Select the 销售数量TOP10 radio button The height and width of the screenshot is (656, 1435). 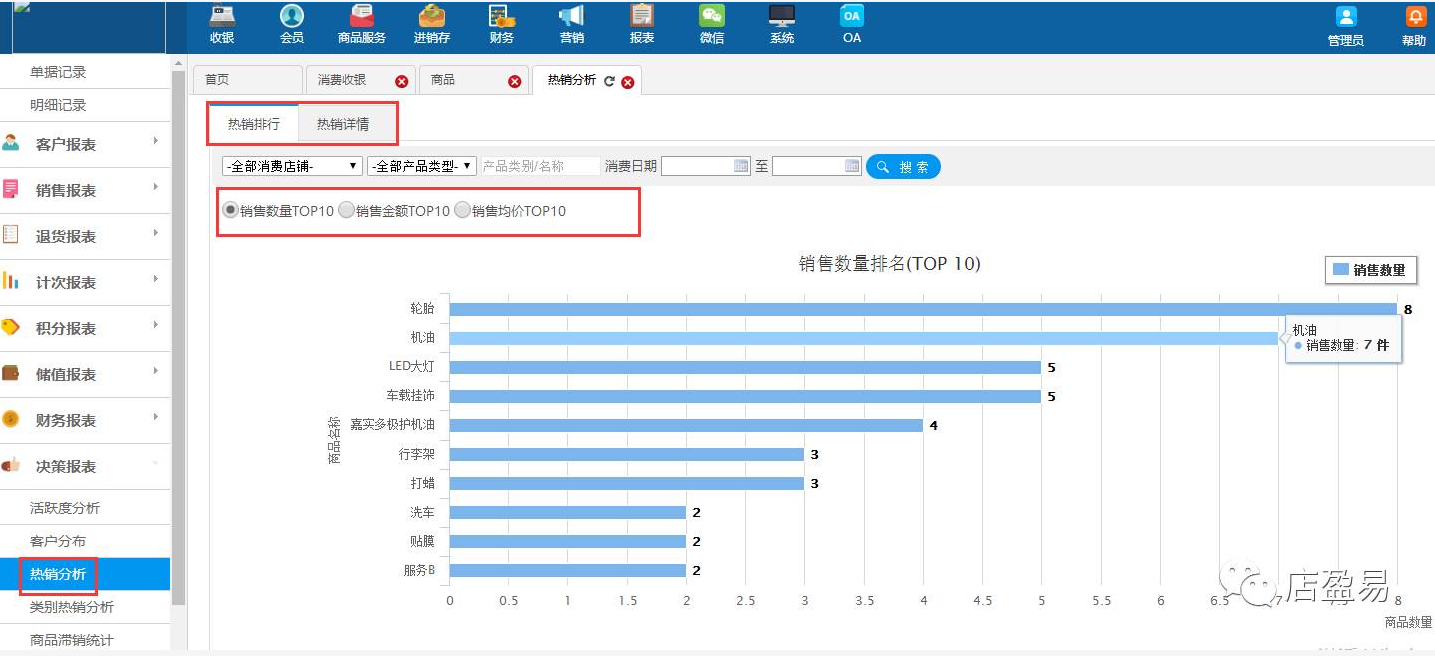coord(230,211)
